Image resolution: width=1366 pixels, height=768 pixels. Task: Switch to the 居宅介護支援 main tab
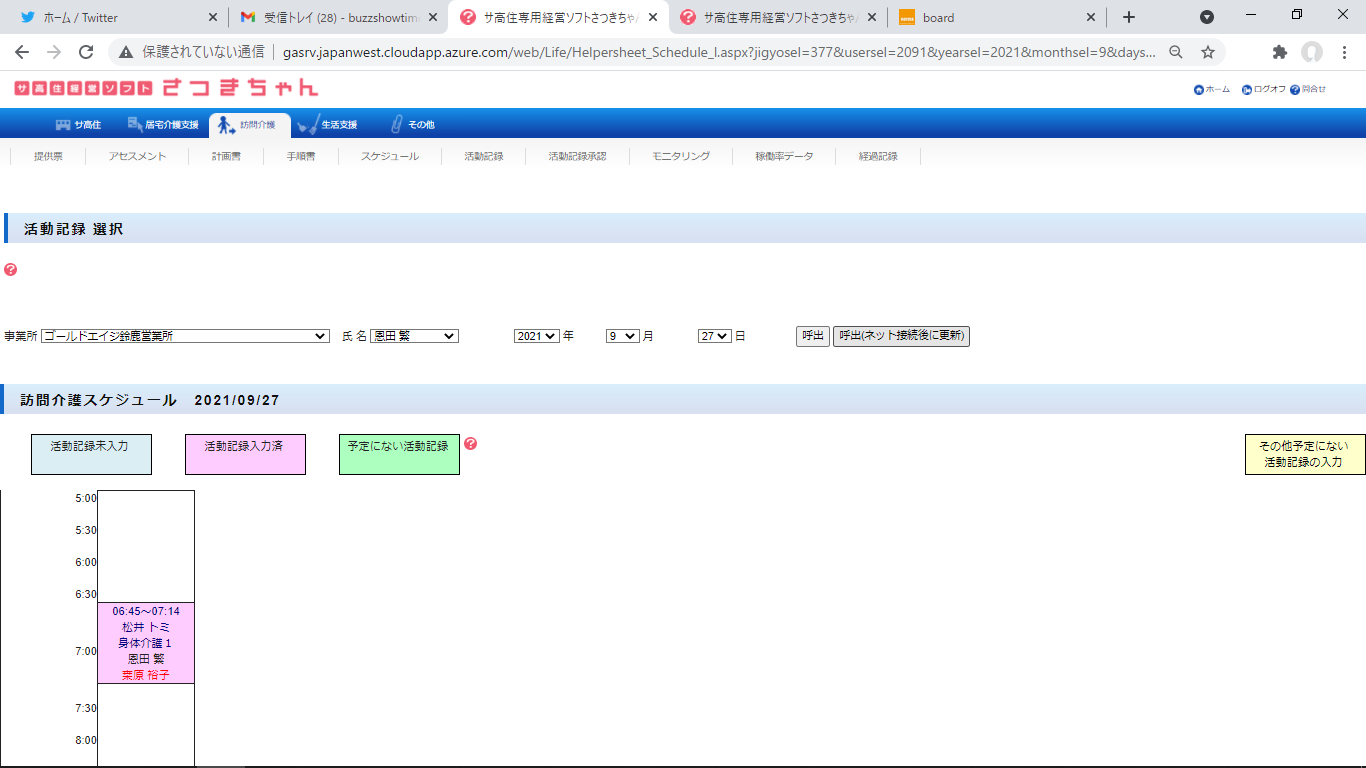pyautogui.click(x=163, y=125)
